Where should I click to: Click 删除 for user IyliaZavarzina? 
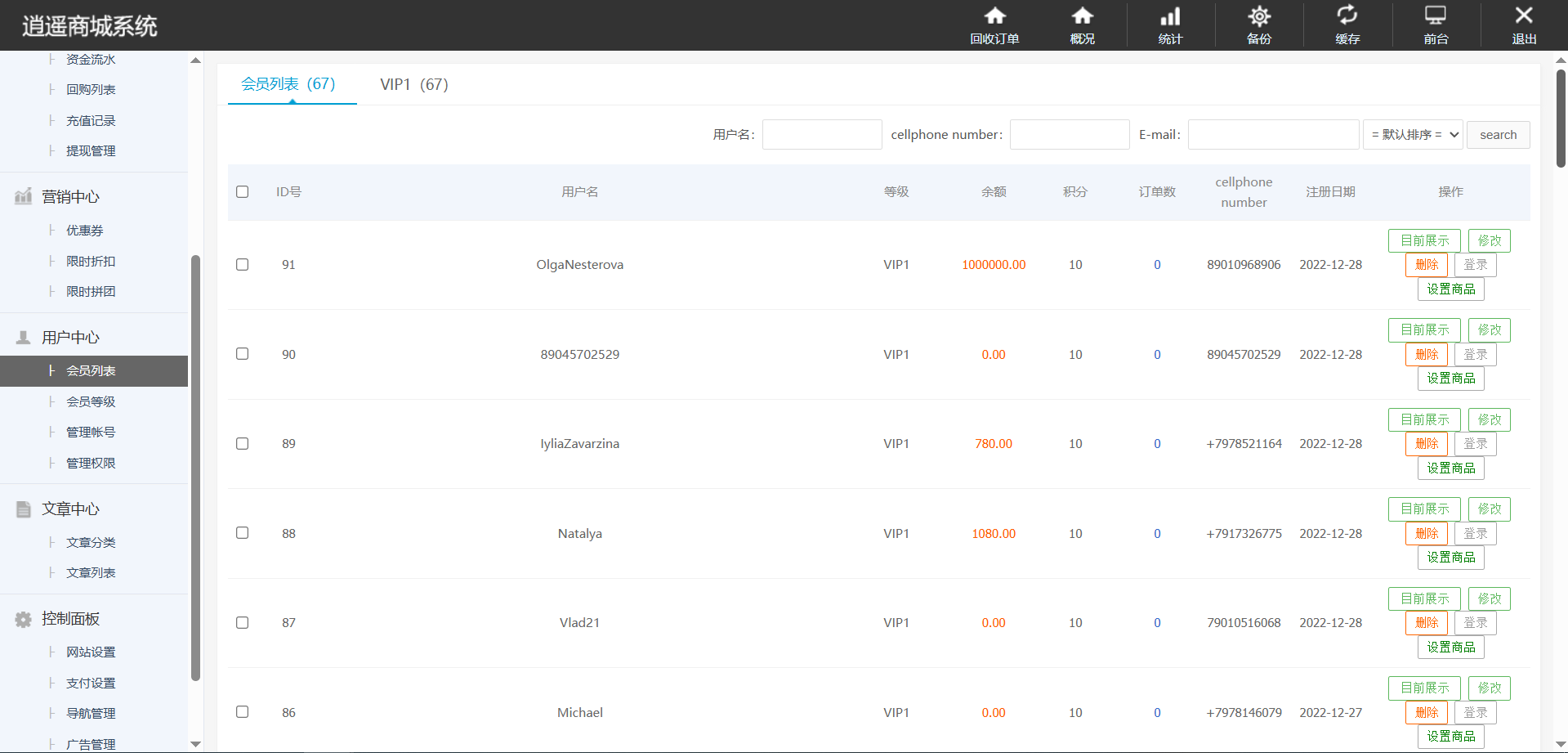pyautogui.click(x=1426, y=444)
